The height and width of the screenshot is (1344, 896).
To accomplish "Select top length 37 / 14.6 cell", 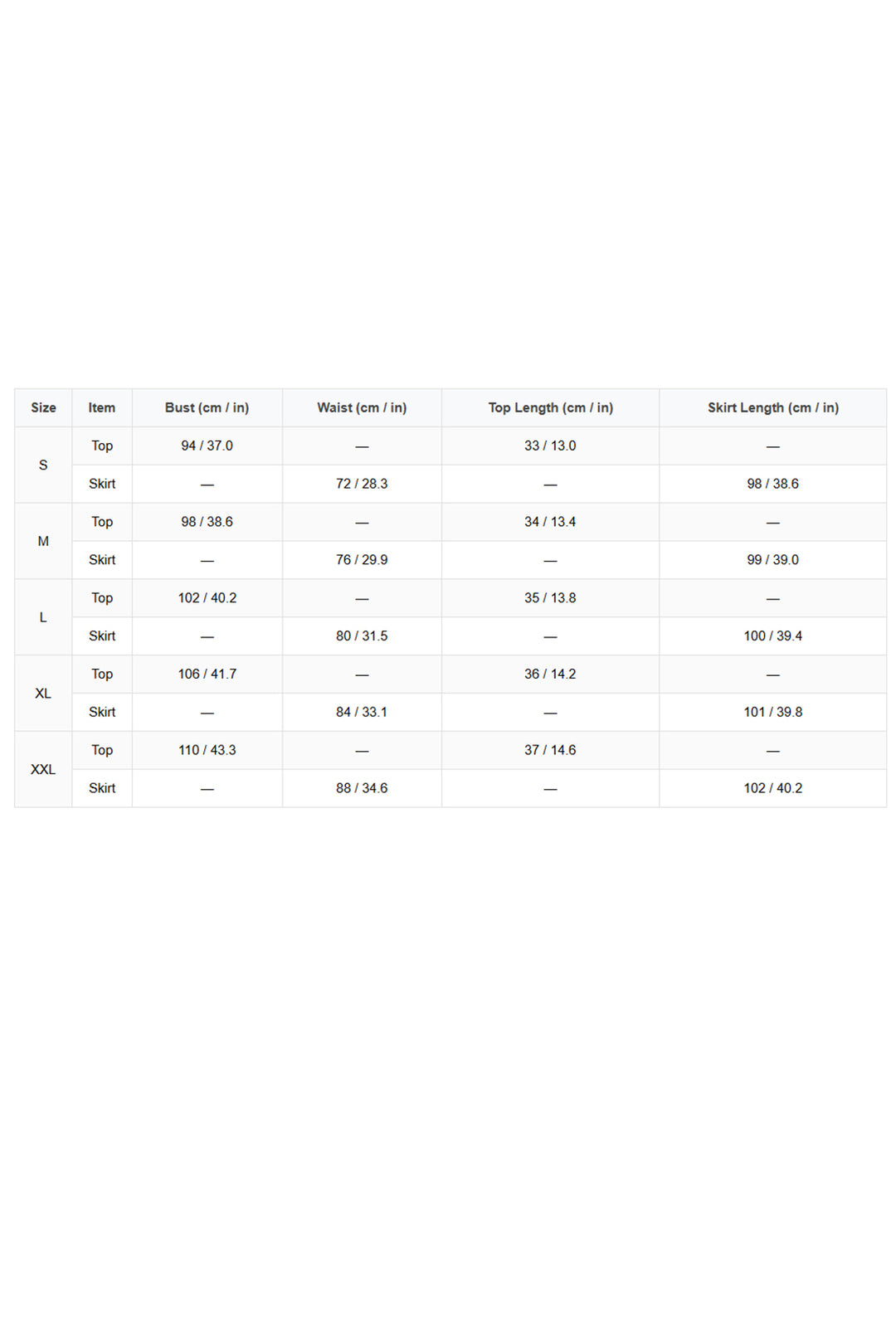I will click(x=550, y=750).
